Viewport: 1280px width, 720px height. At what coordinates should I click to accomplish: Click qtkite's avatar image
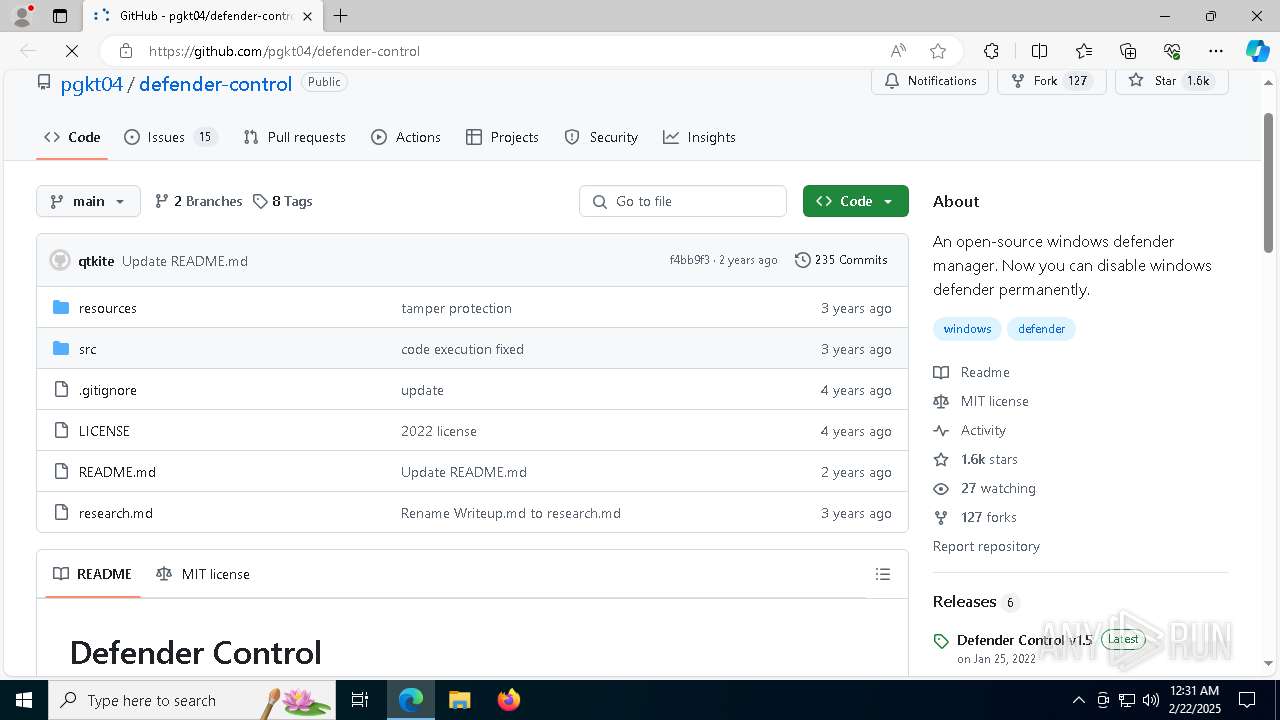[60, 260]
